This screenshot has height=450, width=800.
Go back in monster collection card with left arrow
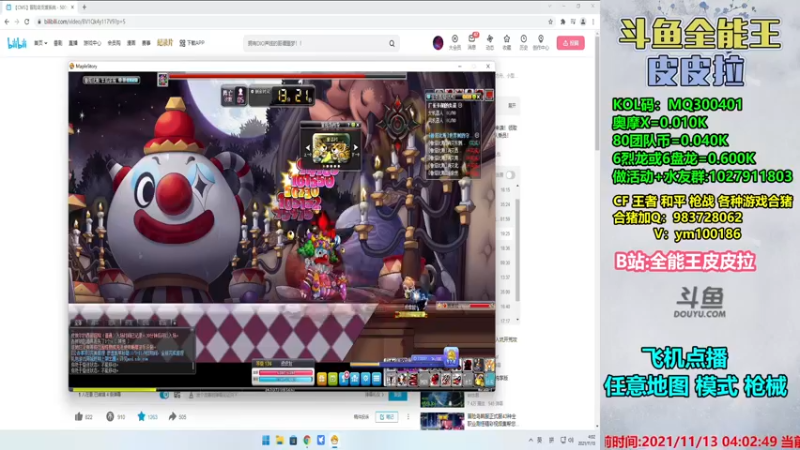coord(308,148)
